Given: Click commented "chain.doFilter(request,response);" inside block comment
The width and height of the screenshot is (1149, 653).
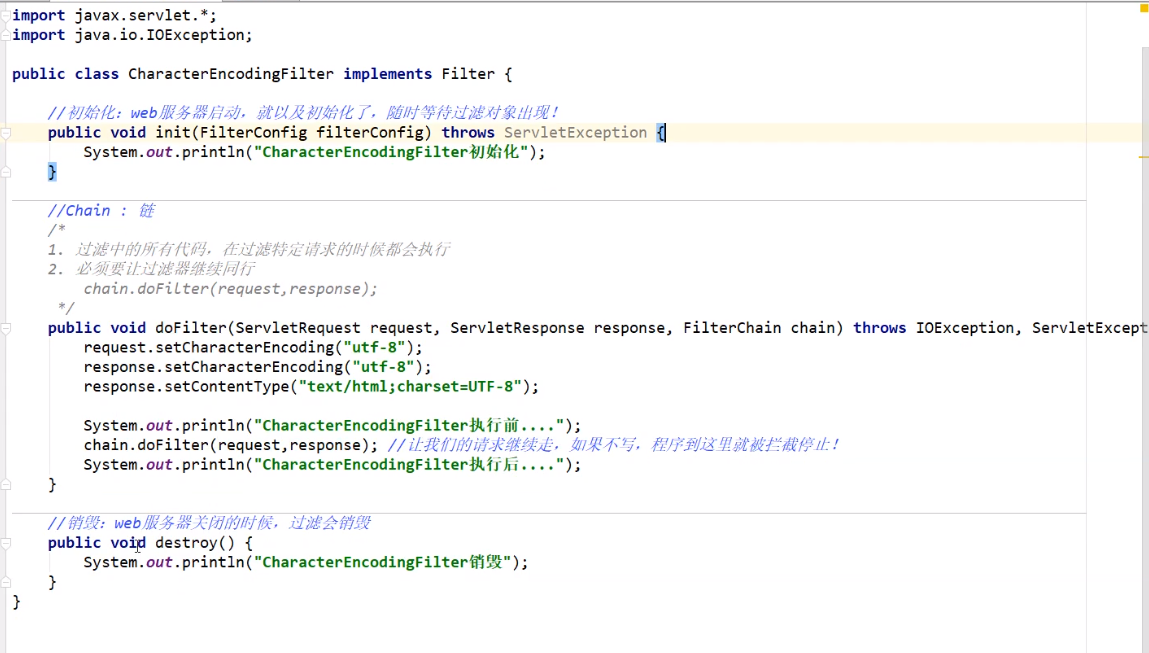Looking at the screenshot, I should (x=230, y=289).
